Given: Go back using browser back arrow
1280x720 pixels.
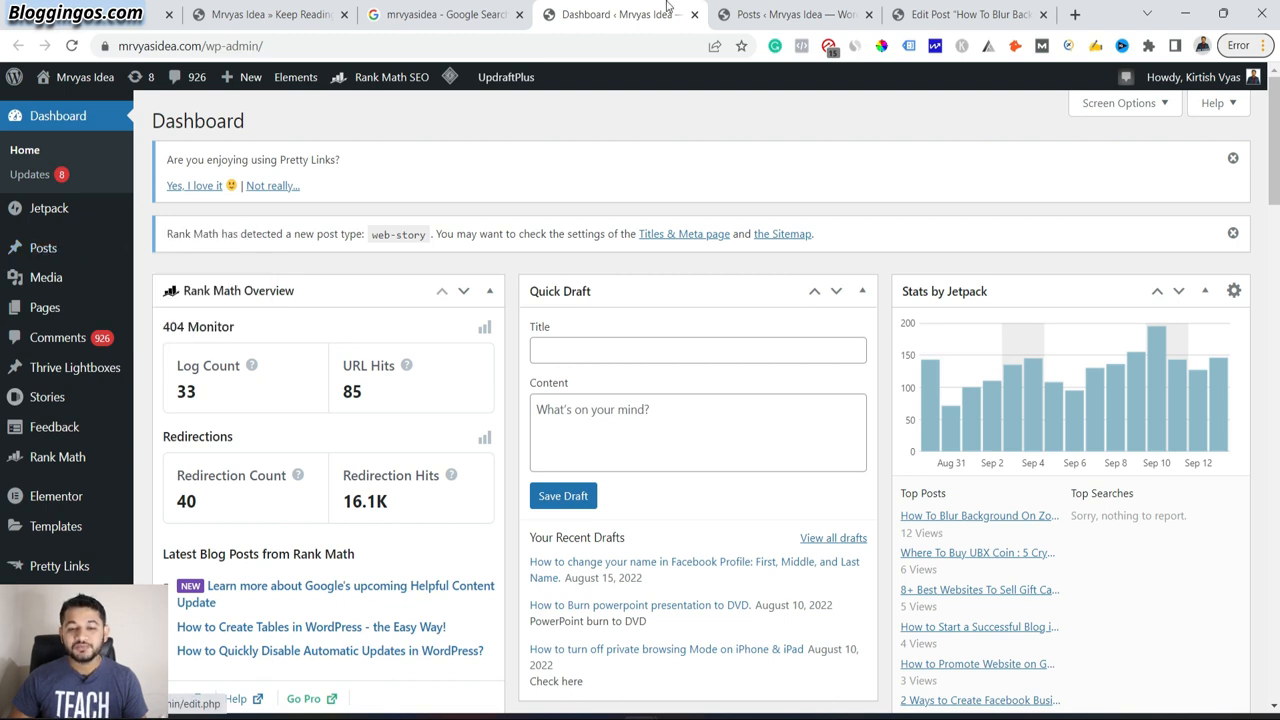Looking at the screenshot, I should [x=18, y=46].
